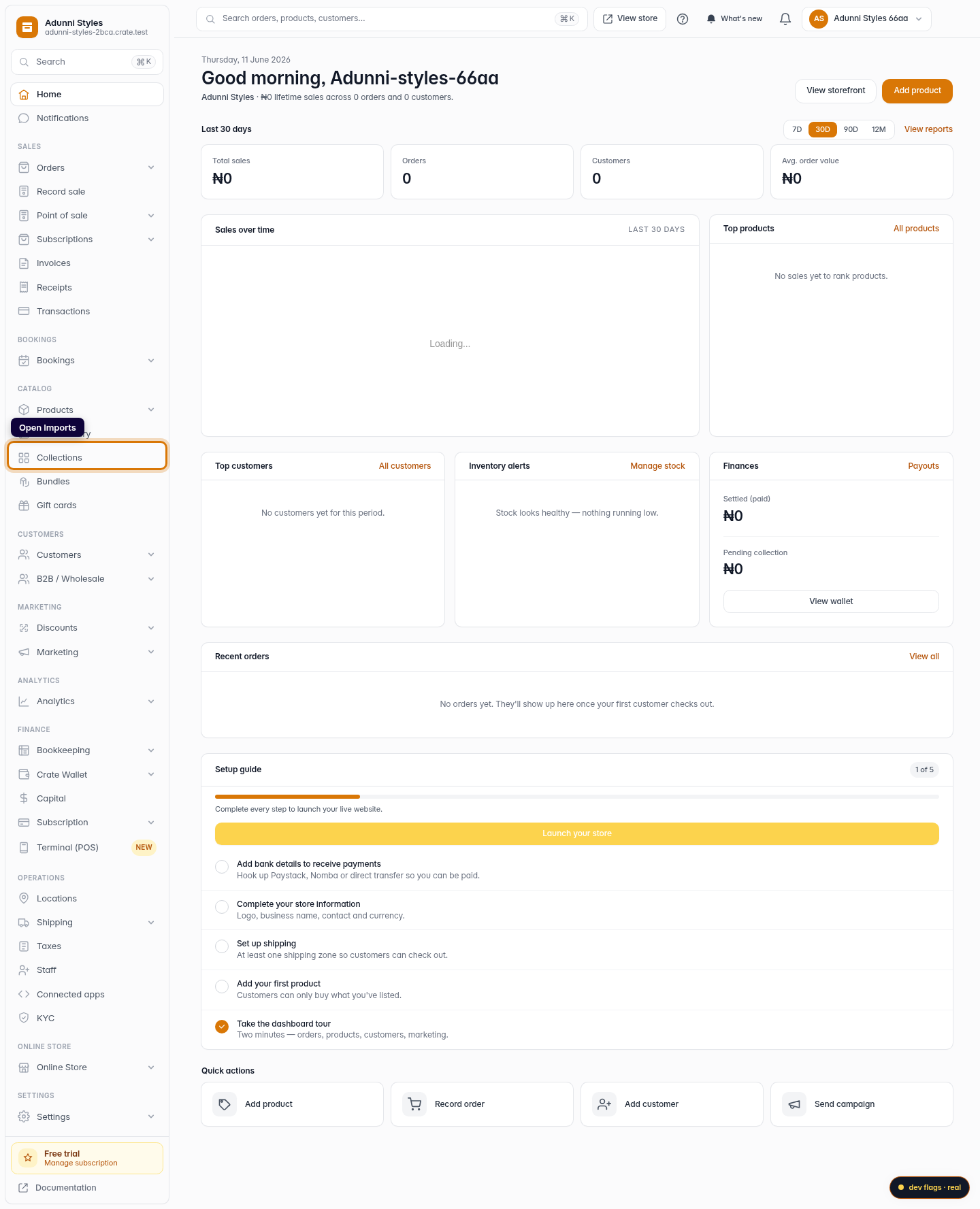Click the Record order cart icon
Screen dimensions: 980x1209
tap(414, 1104)
